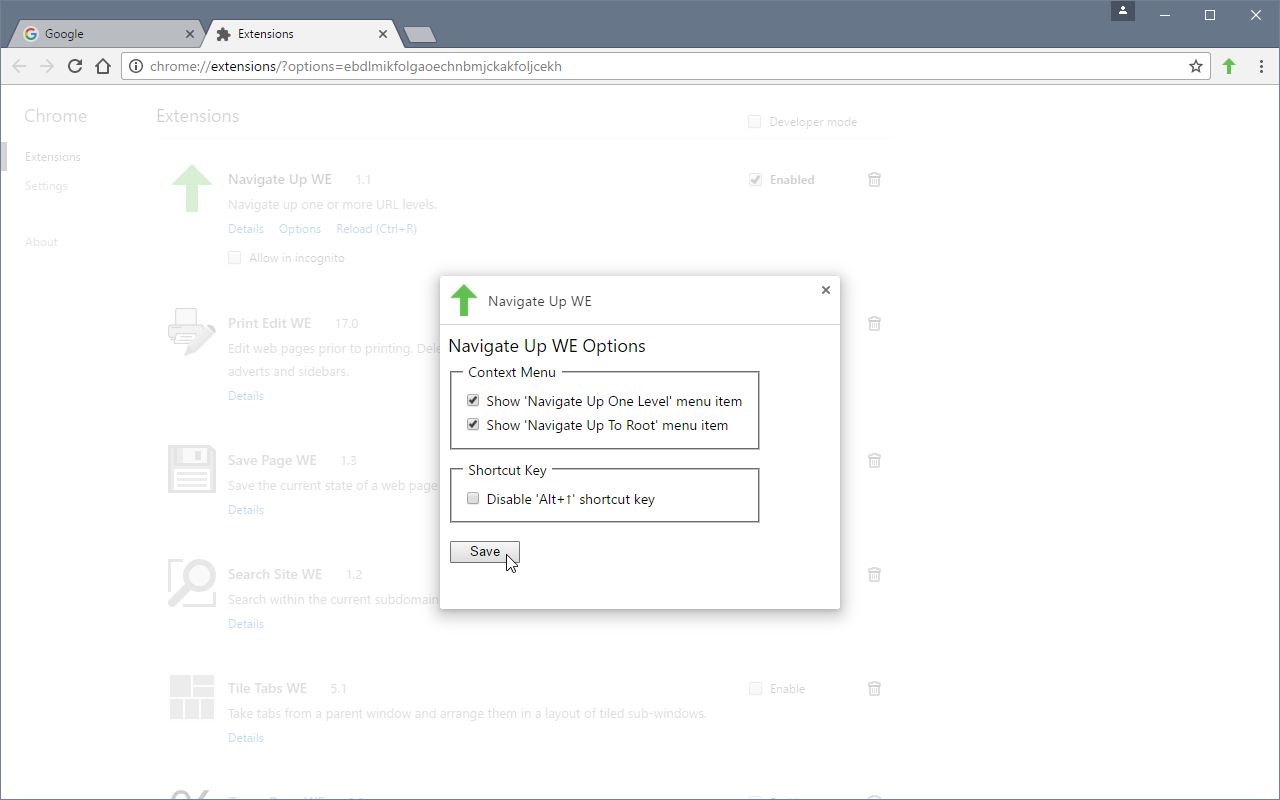Click the bookmark star in the address bar
The image size is (1280, 800).
[1196, 66]
